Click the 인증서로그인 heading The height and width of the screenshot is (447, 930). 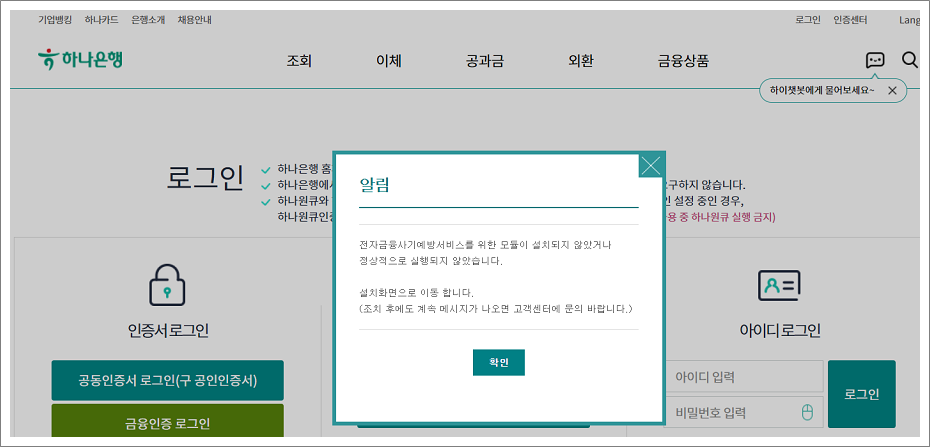point(168,331)
